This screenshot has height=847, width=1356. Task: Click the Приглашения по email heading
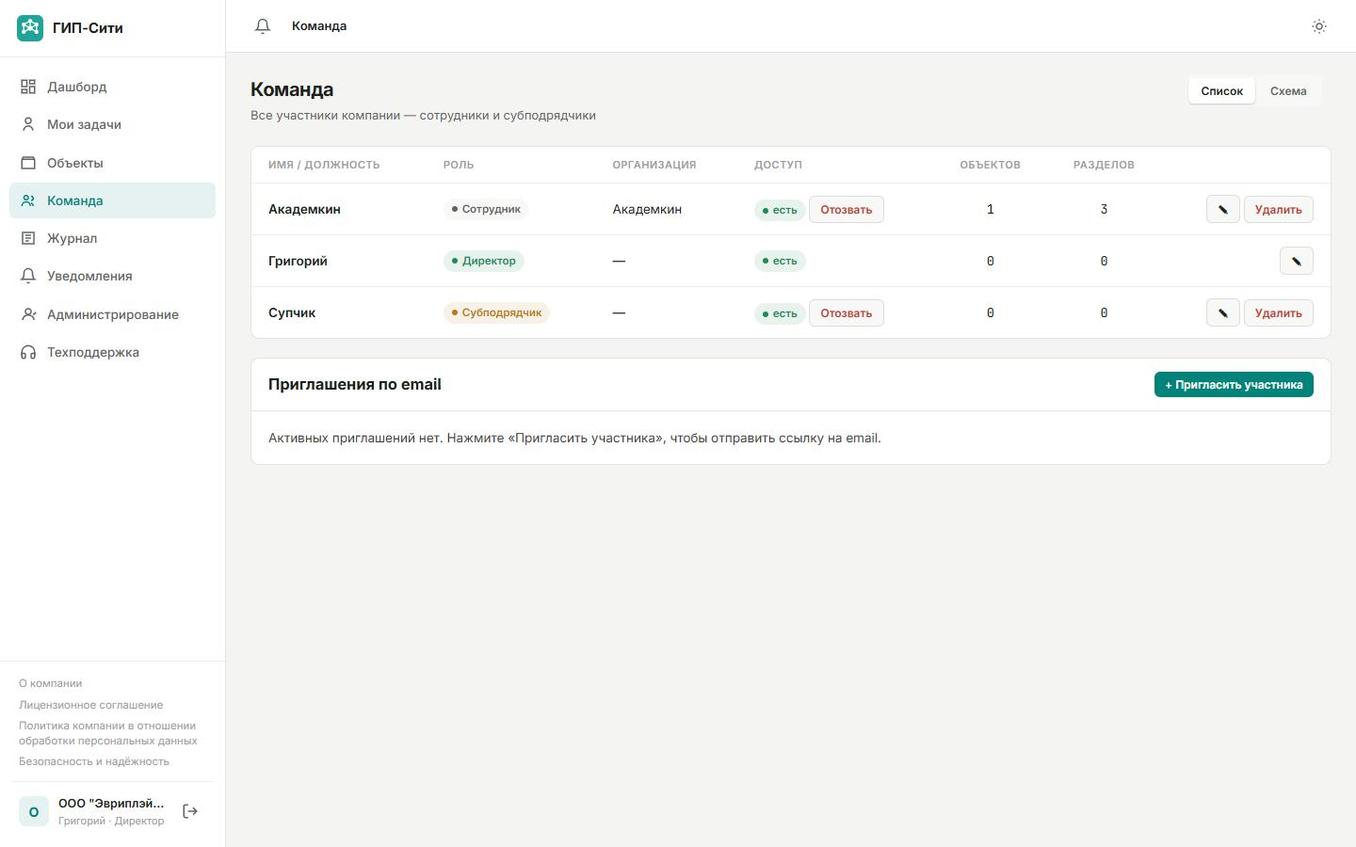click(x=355, y=384)
